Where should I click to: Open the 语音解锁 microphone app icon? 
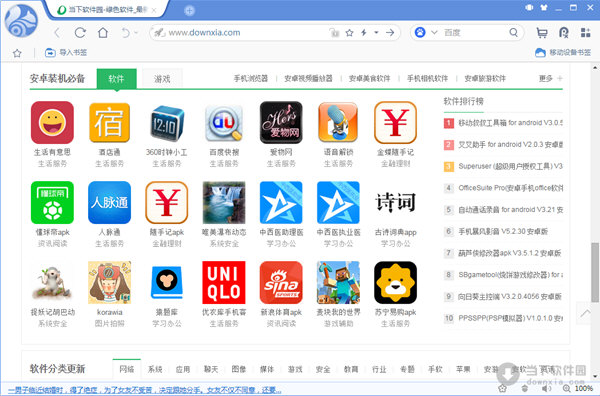point(338,122)
